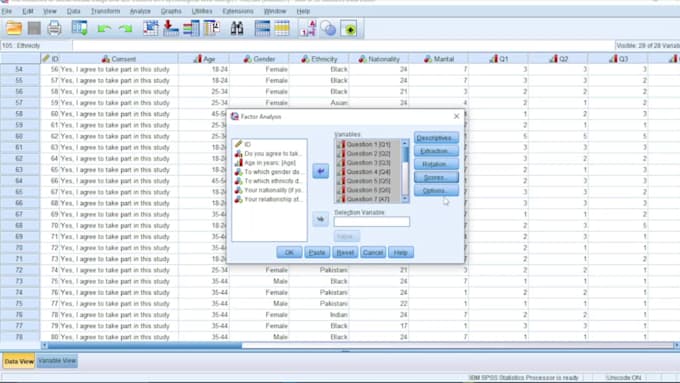This screenshot has height=383, width=680.
Task: Open the Transform menu
Action: [105, 11]
